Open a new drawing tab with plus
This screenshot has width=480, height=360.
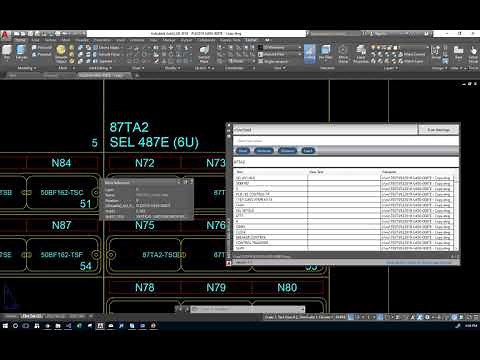click(x=136, y=76)
